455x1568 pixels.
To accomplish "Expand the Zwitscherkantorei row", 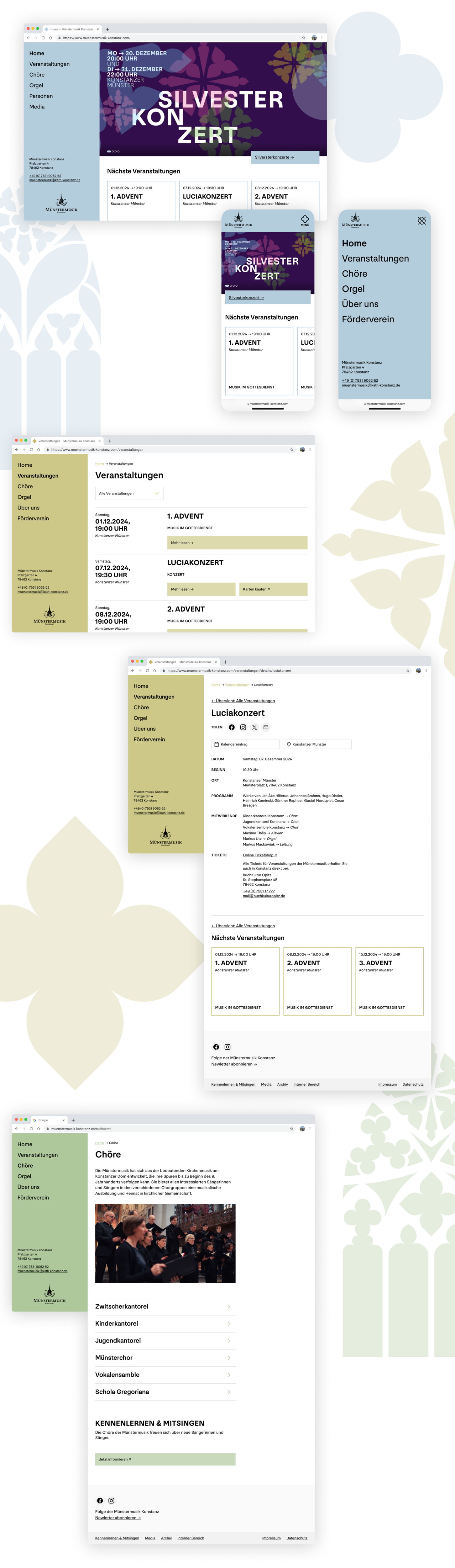I will click(x=165, y=1306).
